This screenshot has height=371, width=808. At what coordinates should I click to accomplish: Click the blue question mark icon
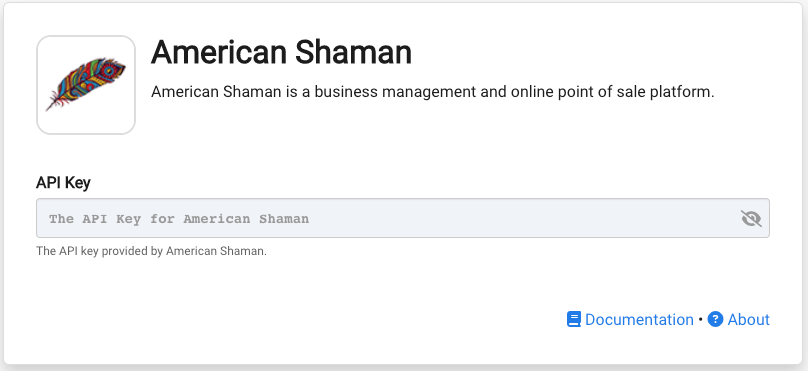(x=715, y=319)
